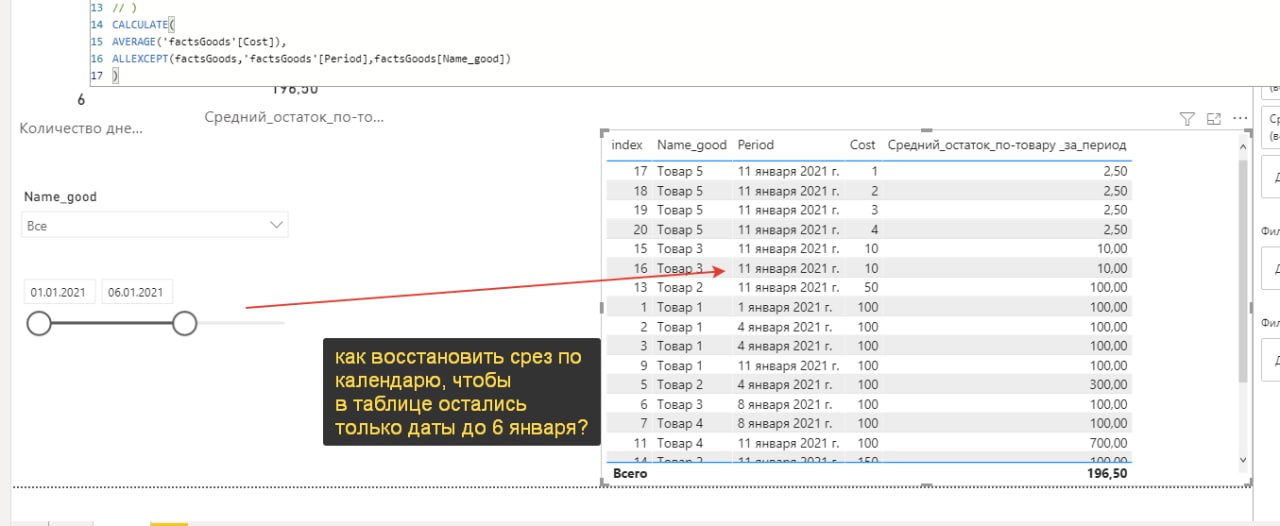Open more options ellipsis of table visual
This screenshot has width=1280, height=526.
pyautogui.click(x=1241, y=119)
